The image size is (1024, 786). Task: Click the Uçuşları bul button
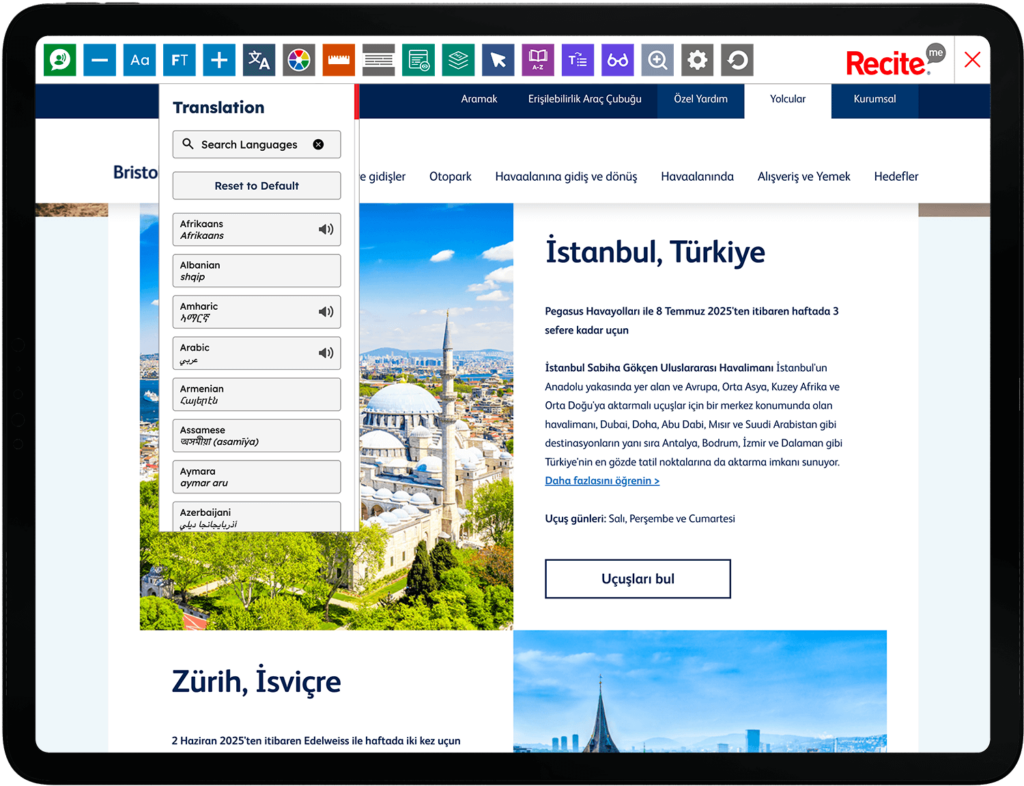pos(637,578)
